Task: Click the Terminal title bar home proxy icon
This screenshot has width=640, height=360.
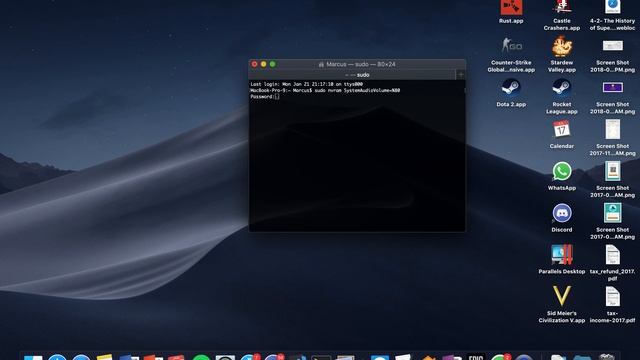Action: tap(321, 64)
